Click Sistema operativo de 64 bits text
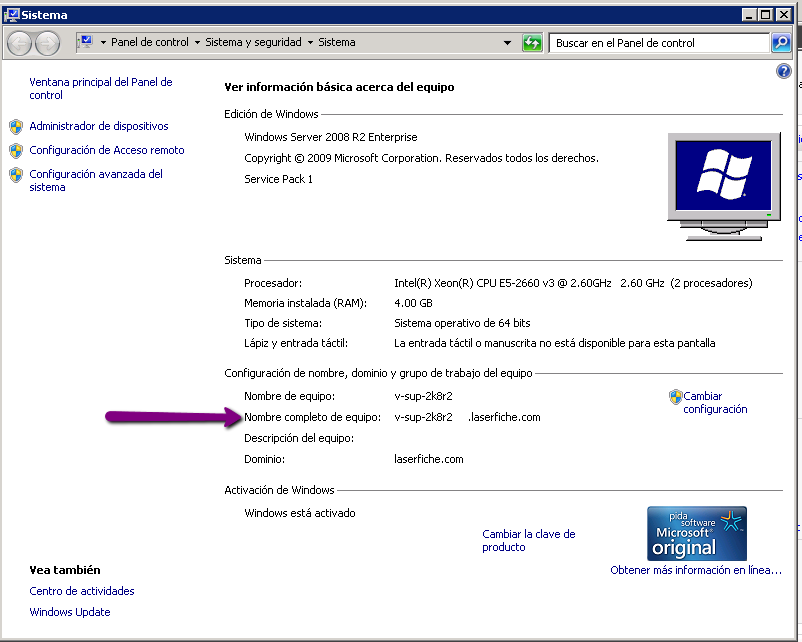 click(x=462, y=323)
